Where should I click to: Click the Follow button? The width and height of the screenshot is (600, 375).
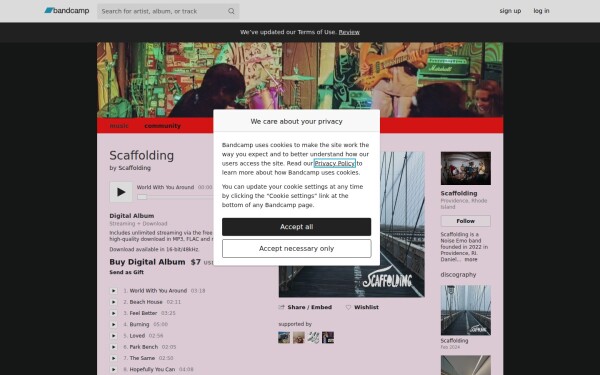tap(466, 221)
